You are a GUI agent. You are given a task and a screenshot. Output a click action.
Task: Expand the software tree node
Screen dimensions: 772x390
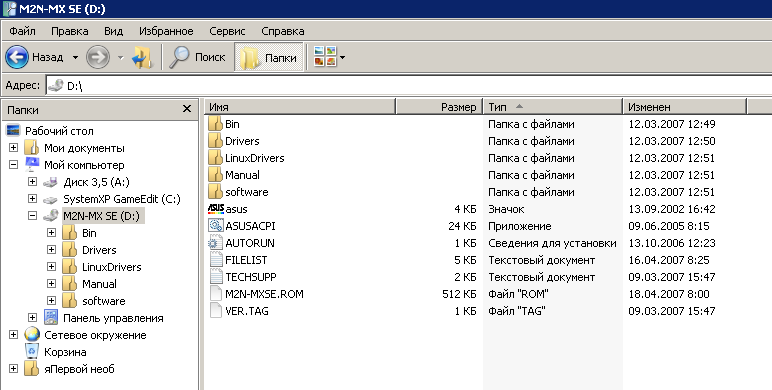pos(51,300)
